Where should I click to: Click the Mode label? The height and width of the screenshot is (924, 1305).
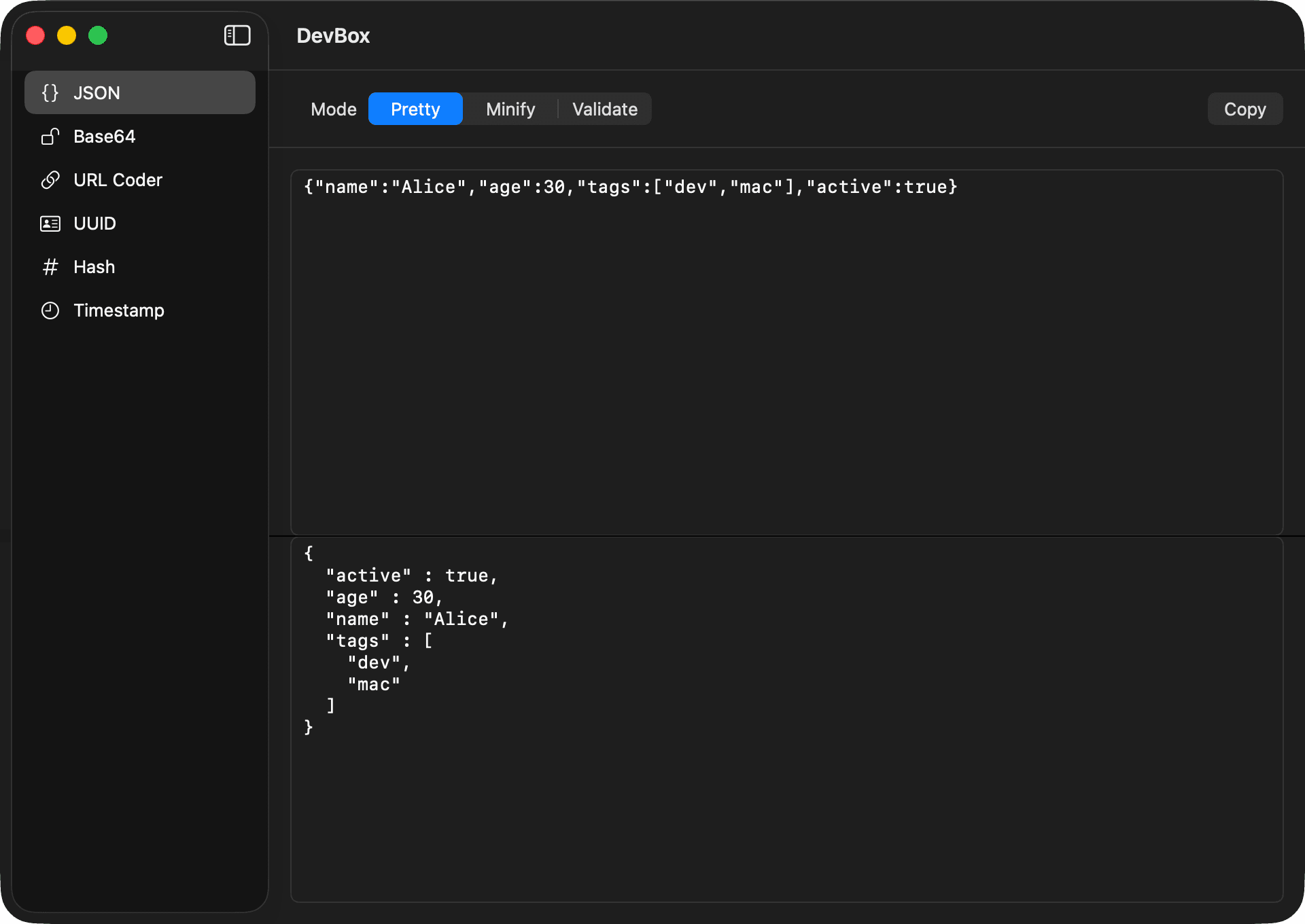(334, 109)
